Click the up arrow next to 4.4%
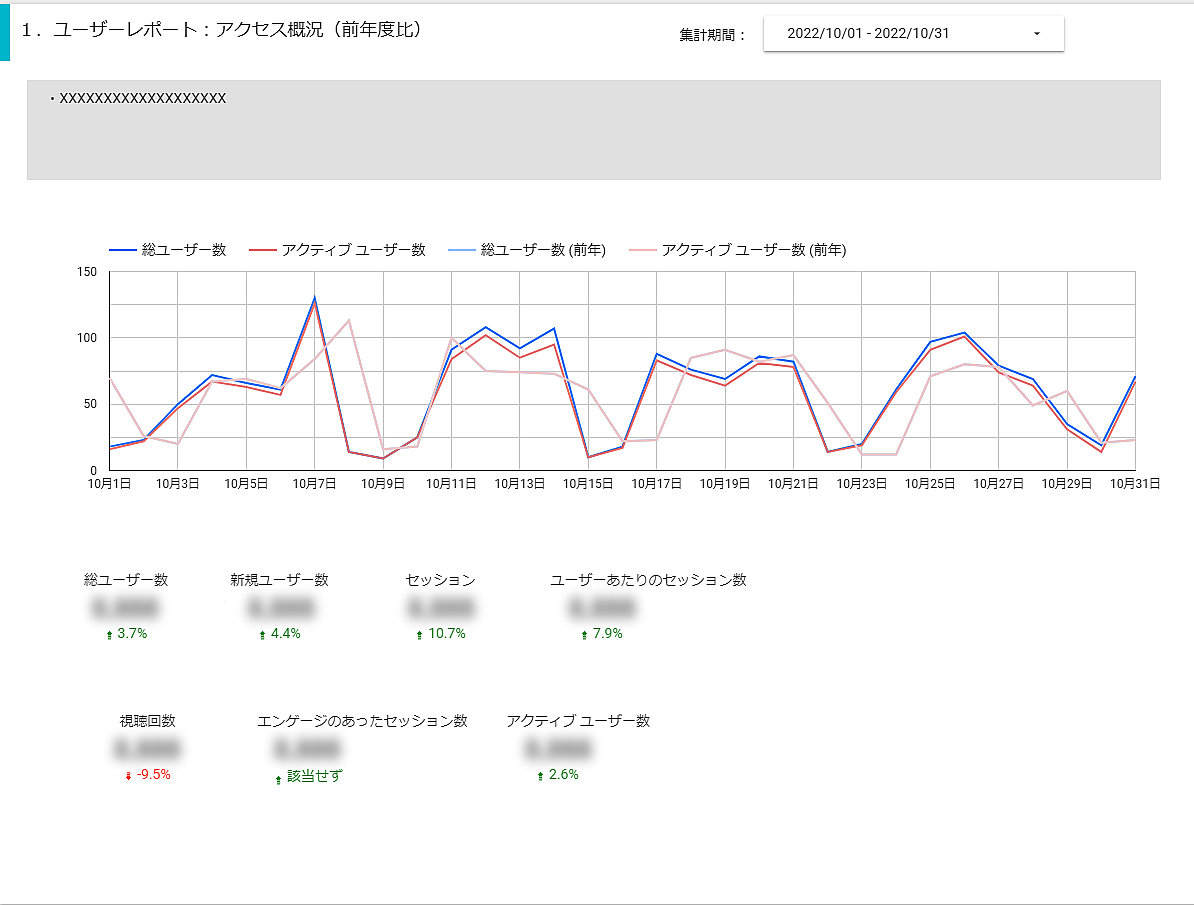This screenshot has width=1194, height=905. (x=262, y=635)
